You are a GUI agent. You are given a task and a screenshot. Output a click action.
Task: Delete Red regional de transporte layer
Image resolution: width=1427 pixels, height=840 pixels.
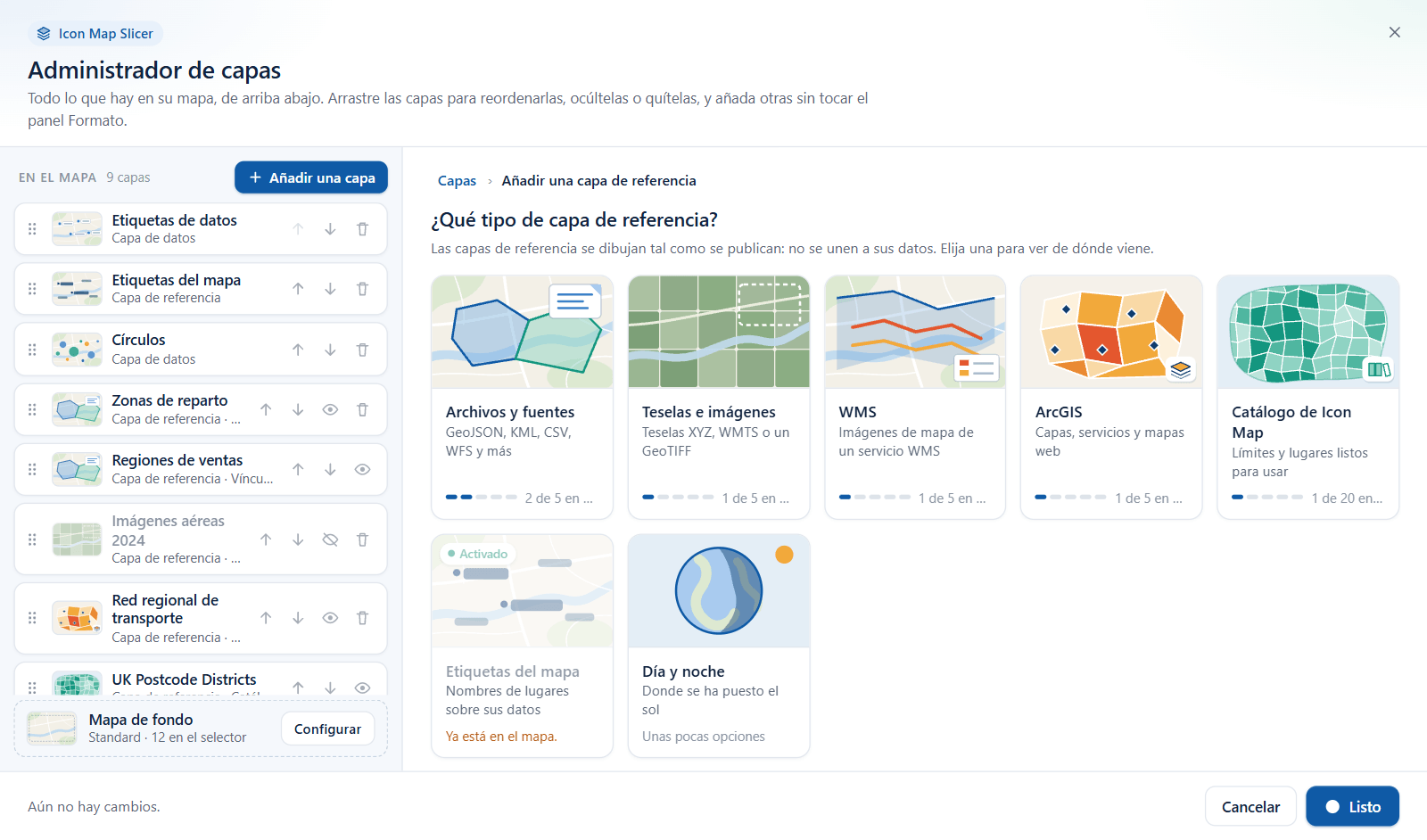click(x=362, y=618)
